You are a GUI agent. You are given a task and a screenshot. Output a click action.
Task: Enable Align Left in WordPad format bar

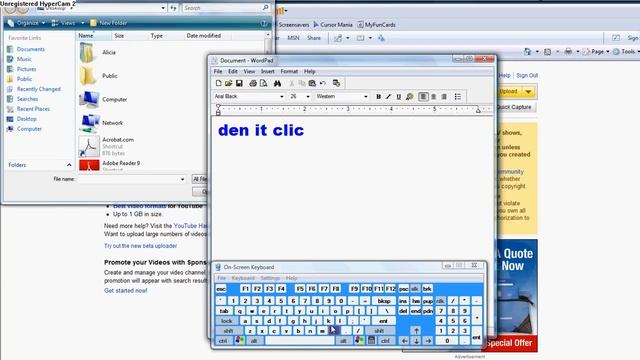[x=423, y=97]
